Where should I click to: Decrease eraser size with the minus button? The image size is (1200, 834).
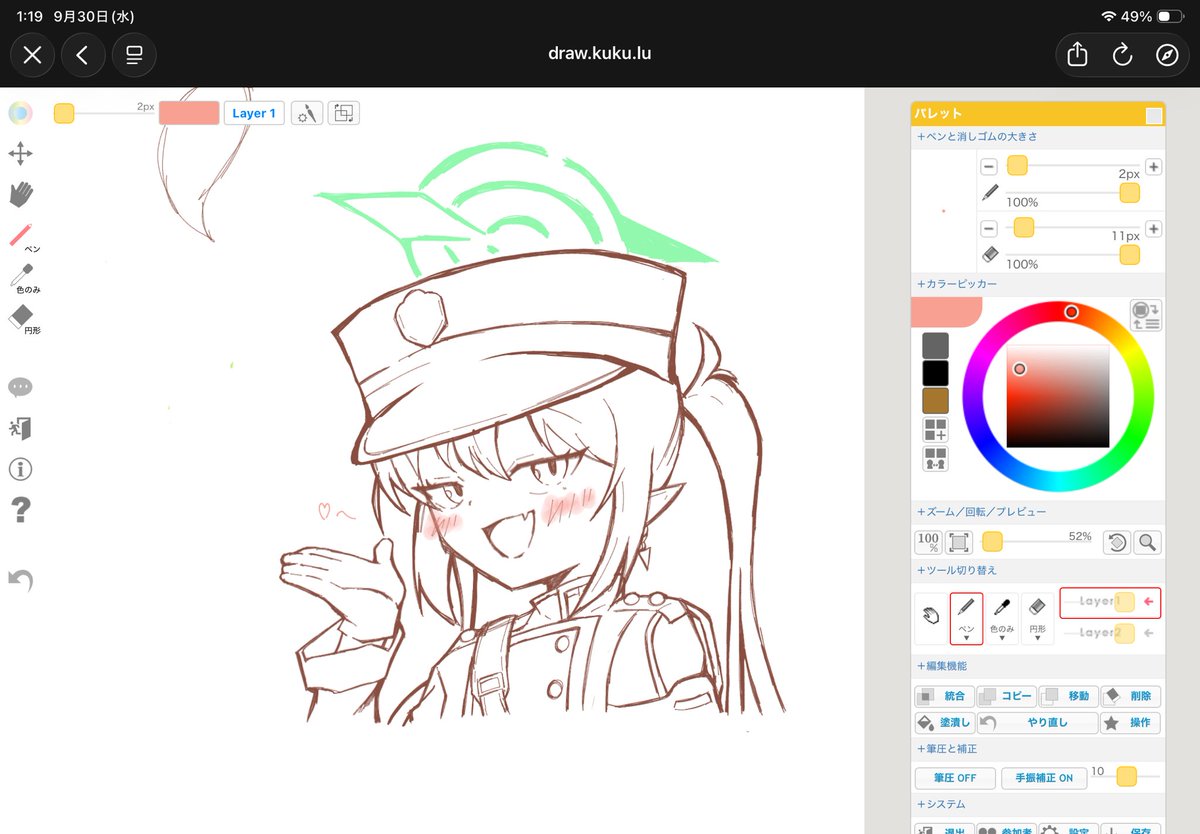pyautogui.click(x=989, y=229)
